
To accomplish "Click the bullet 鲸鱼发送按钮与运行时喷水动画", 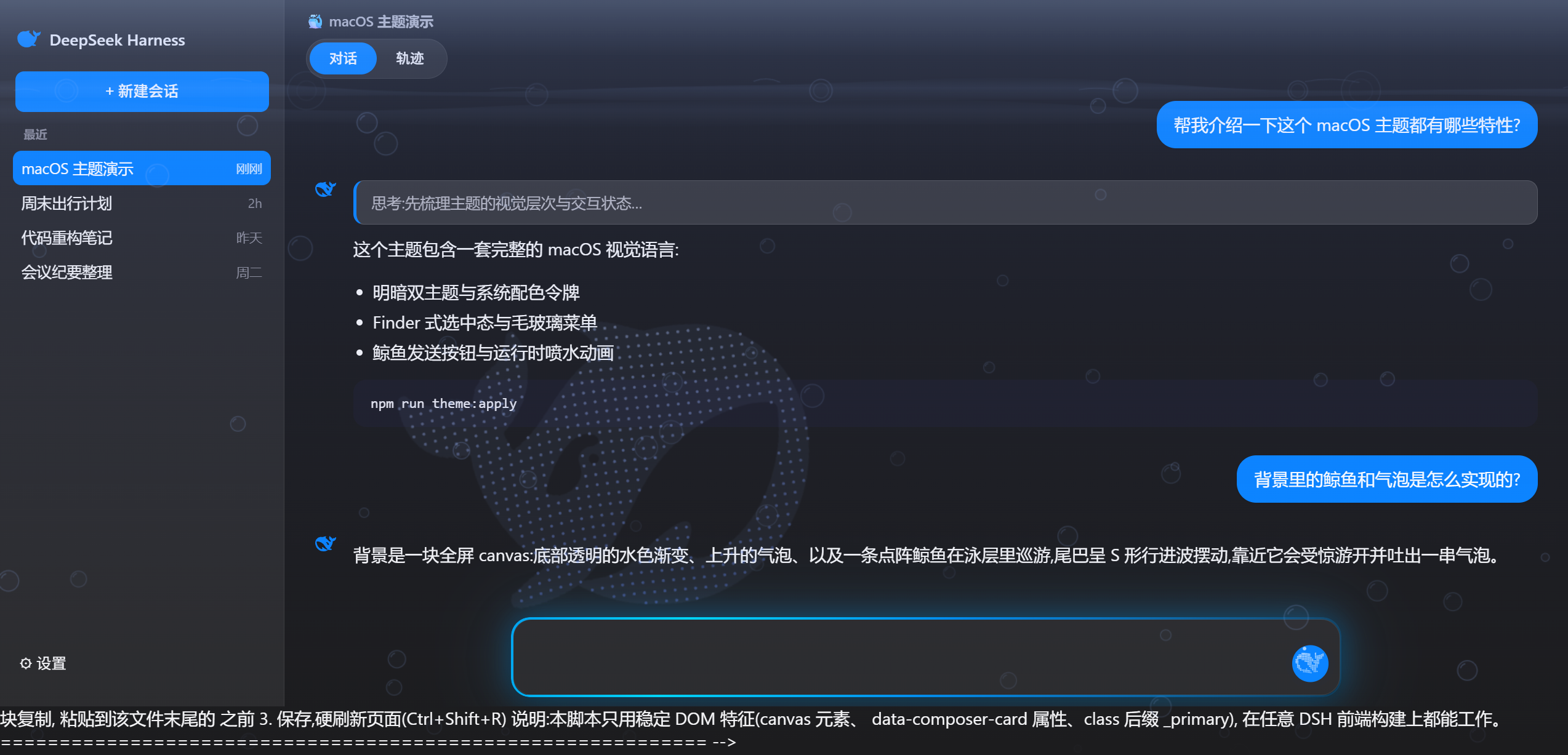I will (x=493, y=353).
